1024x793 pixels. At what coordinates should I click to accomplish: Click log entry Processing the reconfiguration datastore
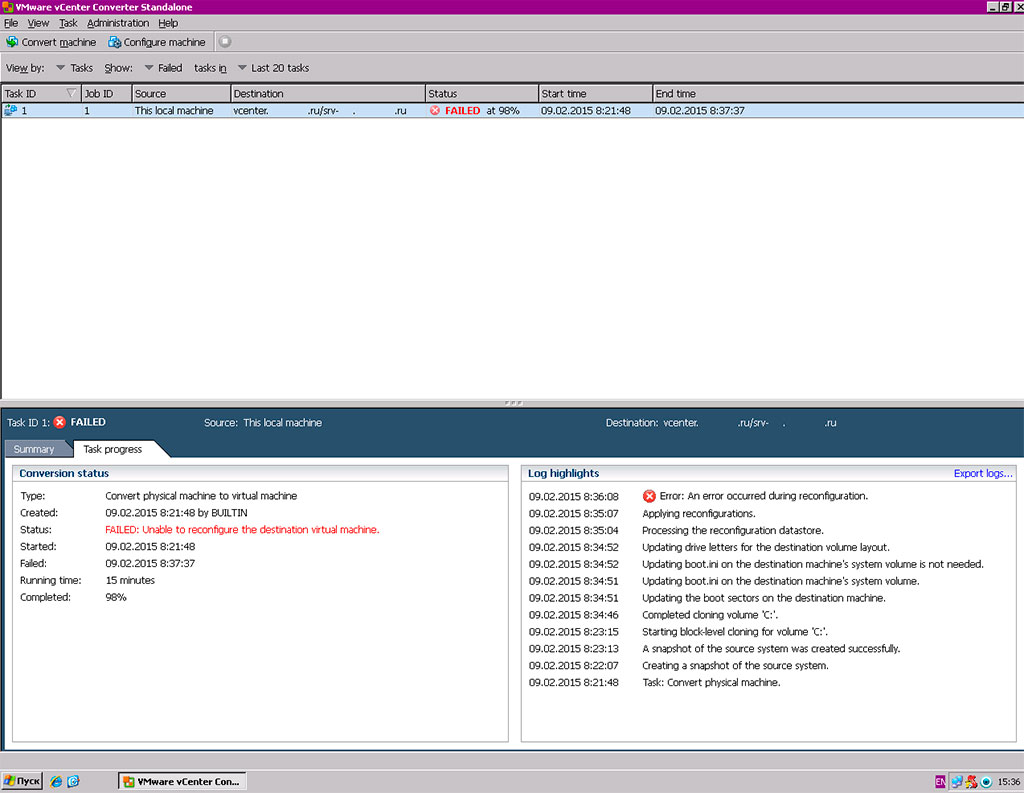tap(733, 530)
